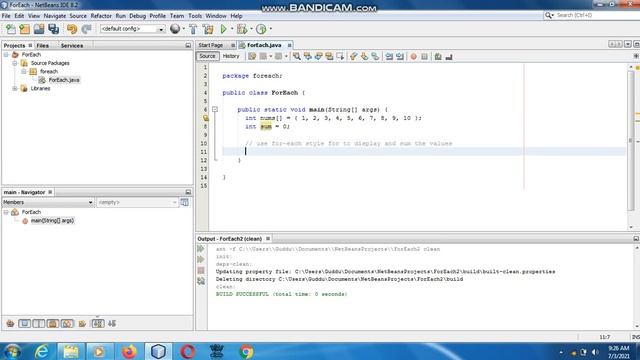
Task: Click the New Project toolbar icon
Action: click(24, 29)
